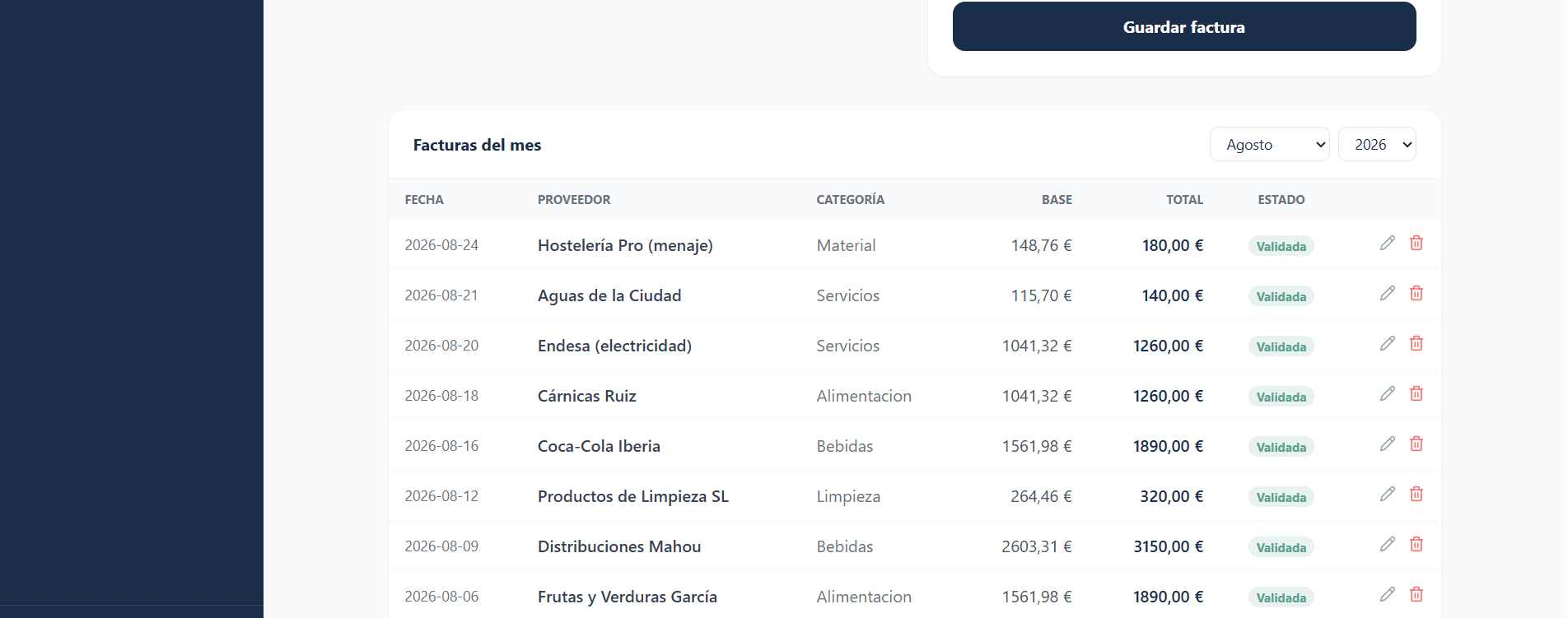
Task: Select provider name Hostelería Pro (menaje)
Action: [625, 245]
